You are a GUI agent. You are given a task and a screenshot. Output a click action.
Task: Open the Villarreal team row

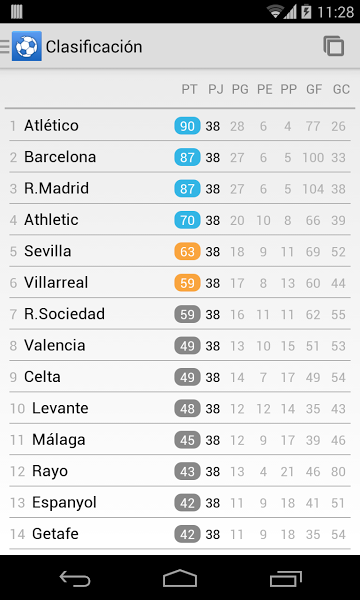(180, 282)
